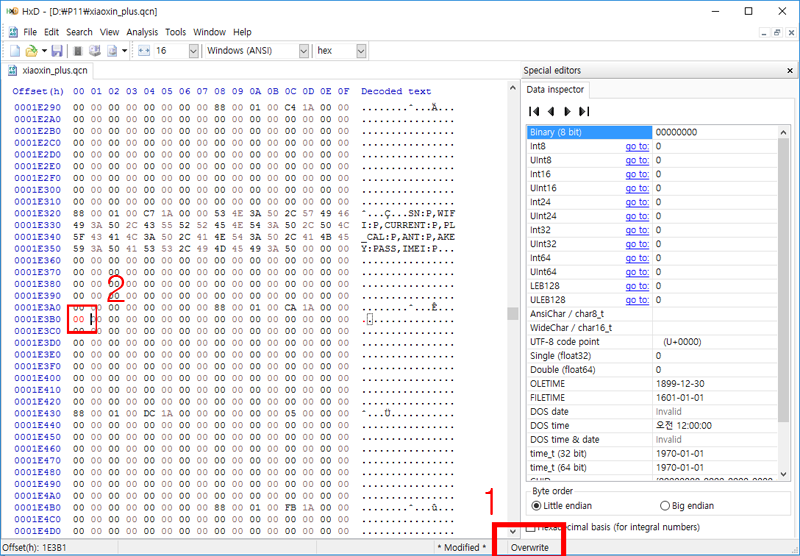Click the Open RAM icon in toolbar
The width and height of the screenshot is (800, 556).
click(x=78, y=50)
